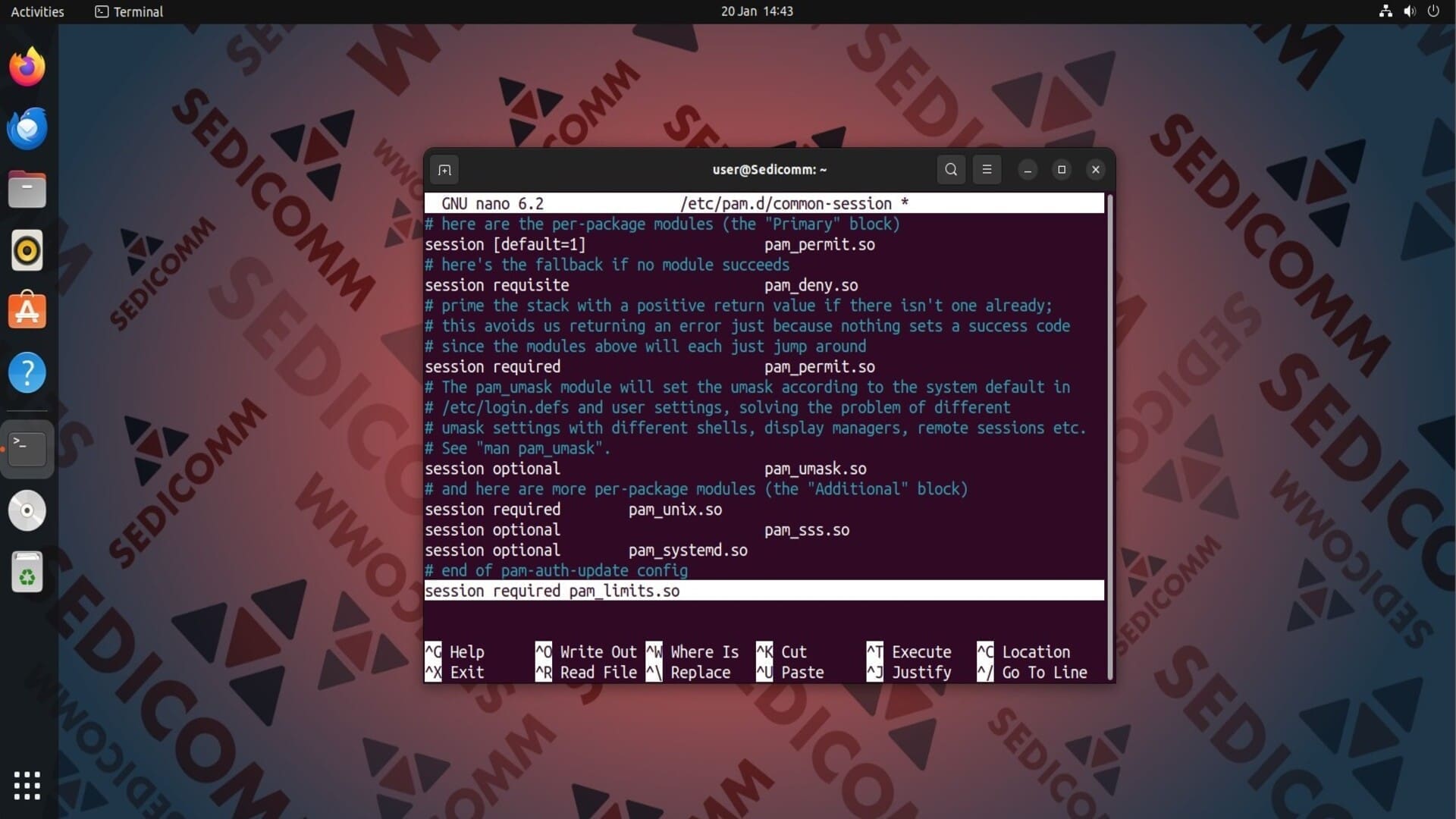Click the new tab icon in terminal header
Viewport: 1456px width, 819px height.
click(x=444, y=170)
